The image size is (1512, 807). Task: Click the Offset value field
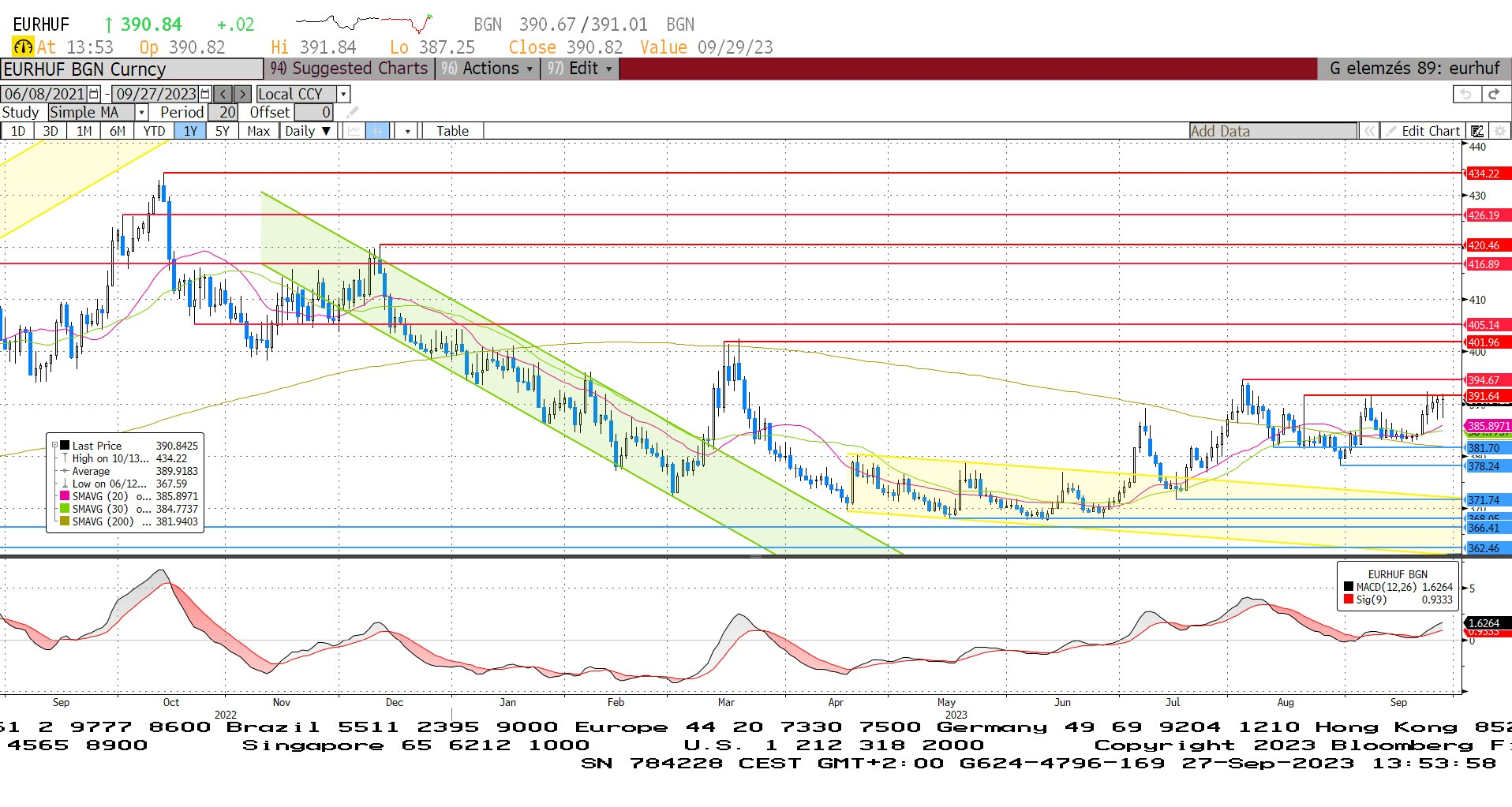(x=314, y=113)
